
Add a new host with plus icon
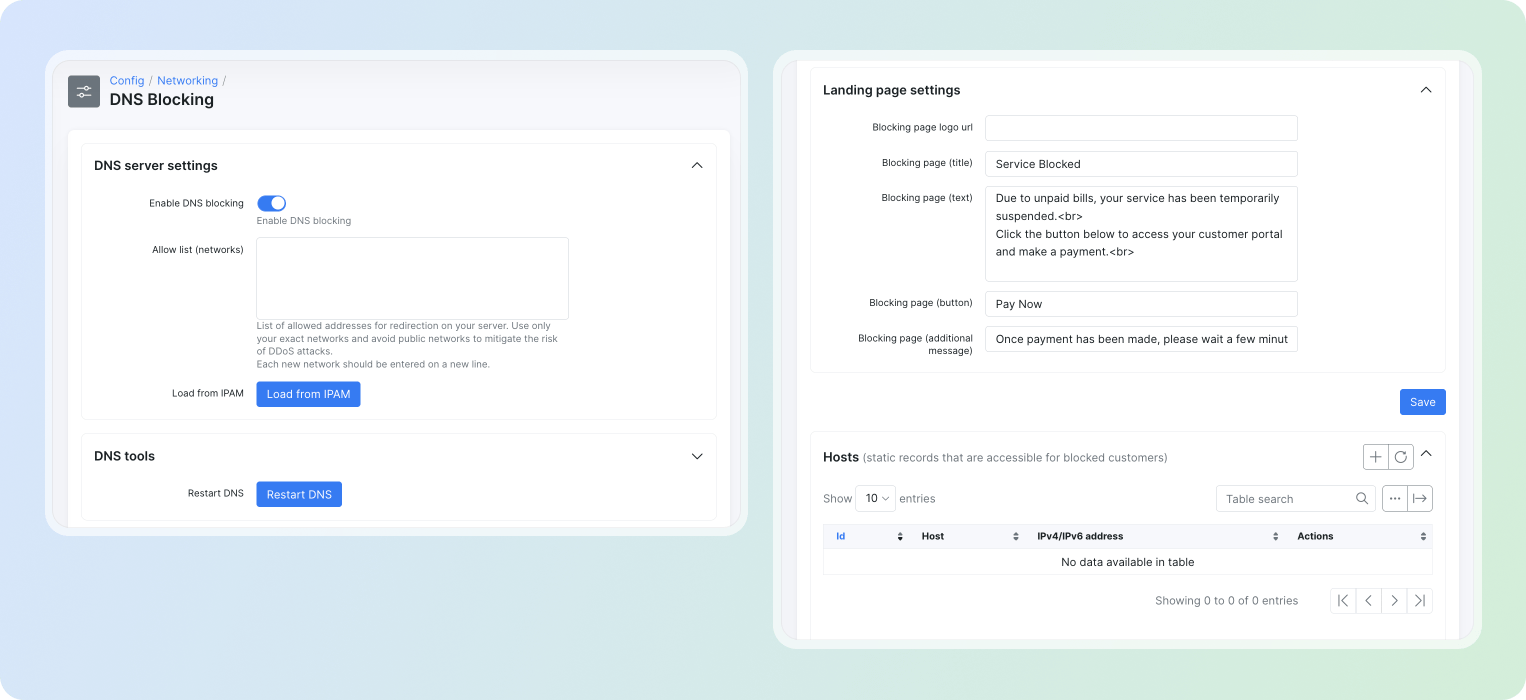tap(1376, 457)
